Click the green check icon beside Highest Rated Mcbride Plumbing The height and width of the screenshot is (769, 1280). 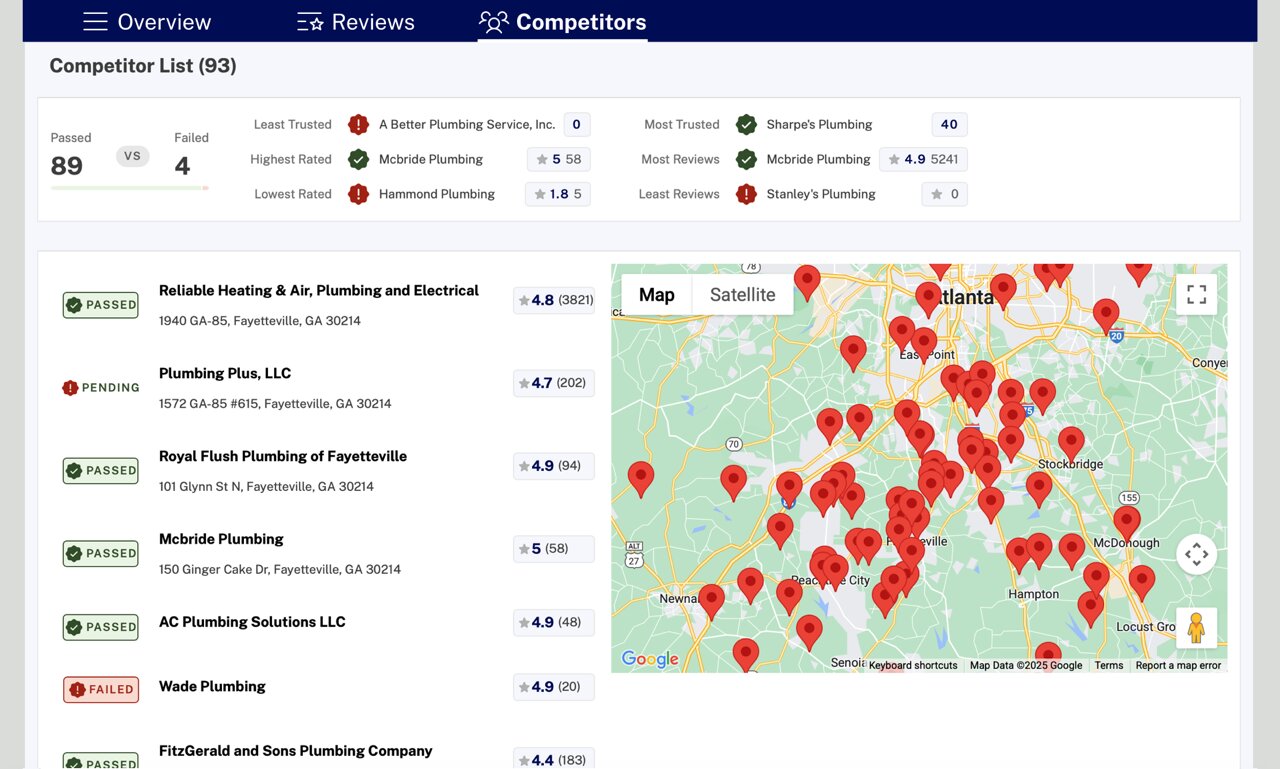point(358,159)
